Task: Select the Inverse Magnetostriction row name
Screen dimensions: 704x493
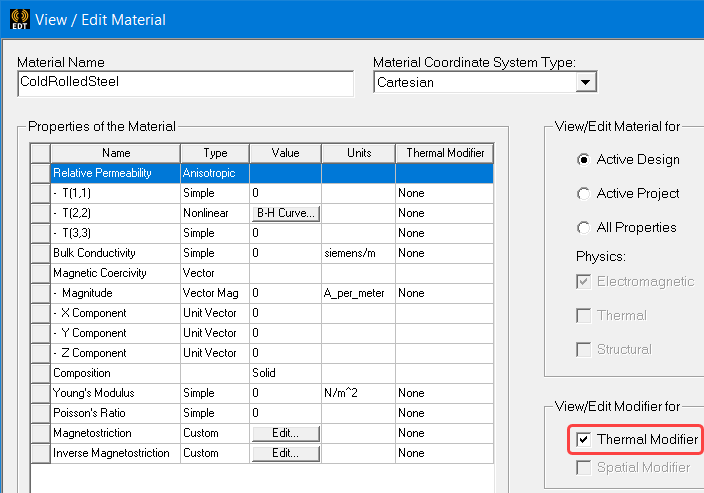Action: [116, 453]
